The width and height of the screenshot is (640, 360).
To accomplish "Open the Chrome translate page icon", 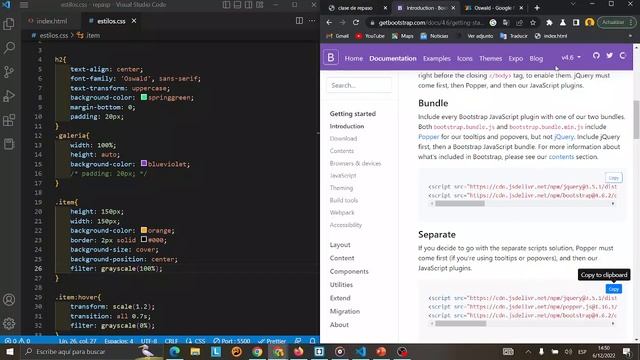I will click(506, 23).
